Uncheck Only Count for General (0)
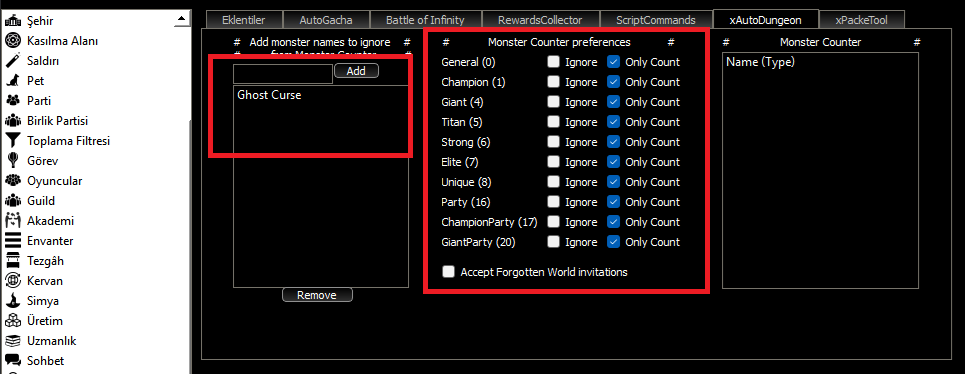 click(614, 62)
